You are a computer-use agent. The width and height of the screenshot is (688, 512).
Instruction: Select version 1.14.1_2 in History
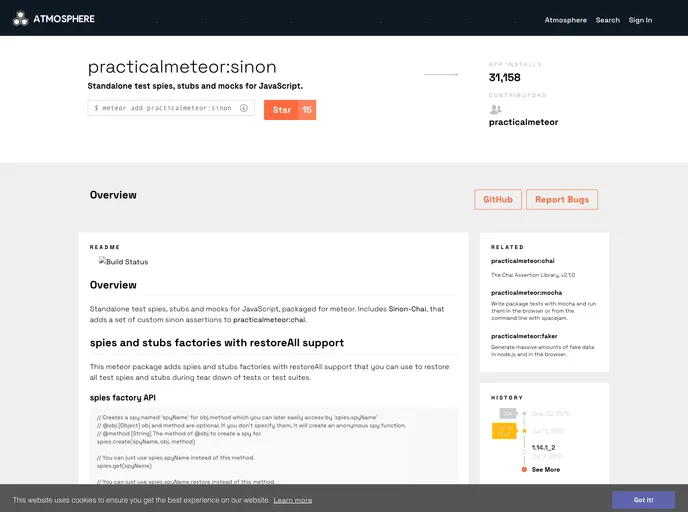coord(544,448)
